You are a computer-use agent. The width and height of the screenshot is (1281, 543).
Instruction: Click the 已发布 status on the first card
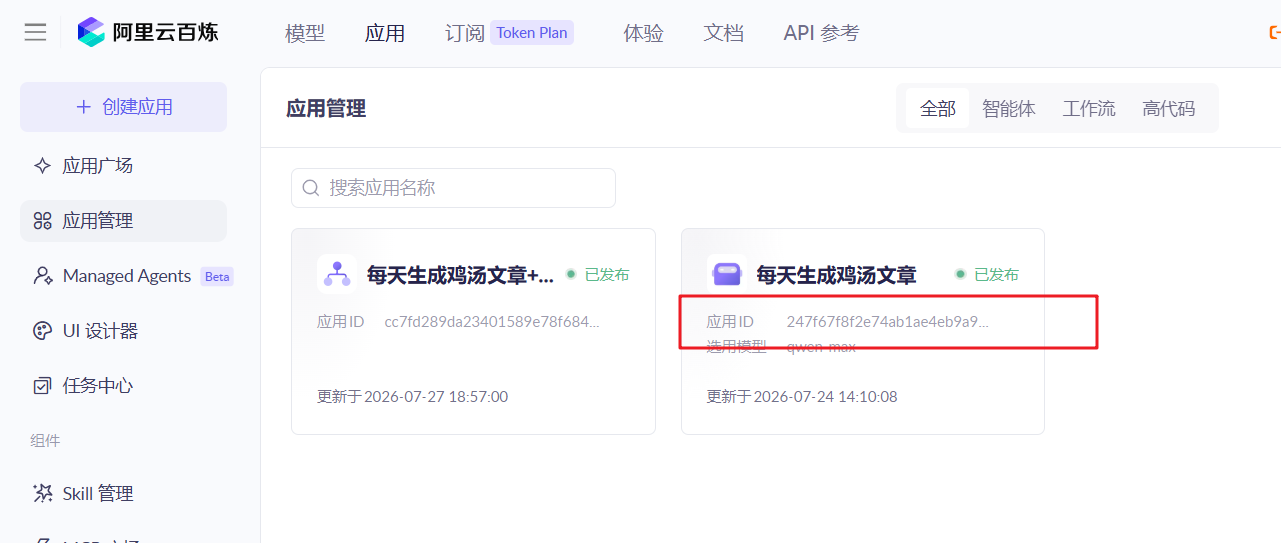point(598,275)
